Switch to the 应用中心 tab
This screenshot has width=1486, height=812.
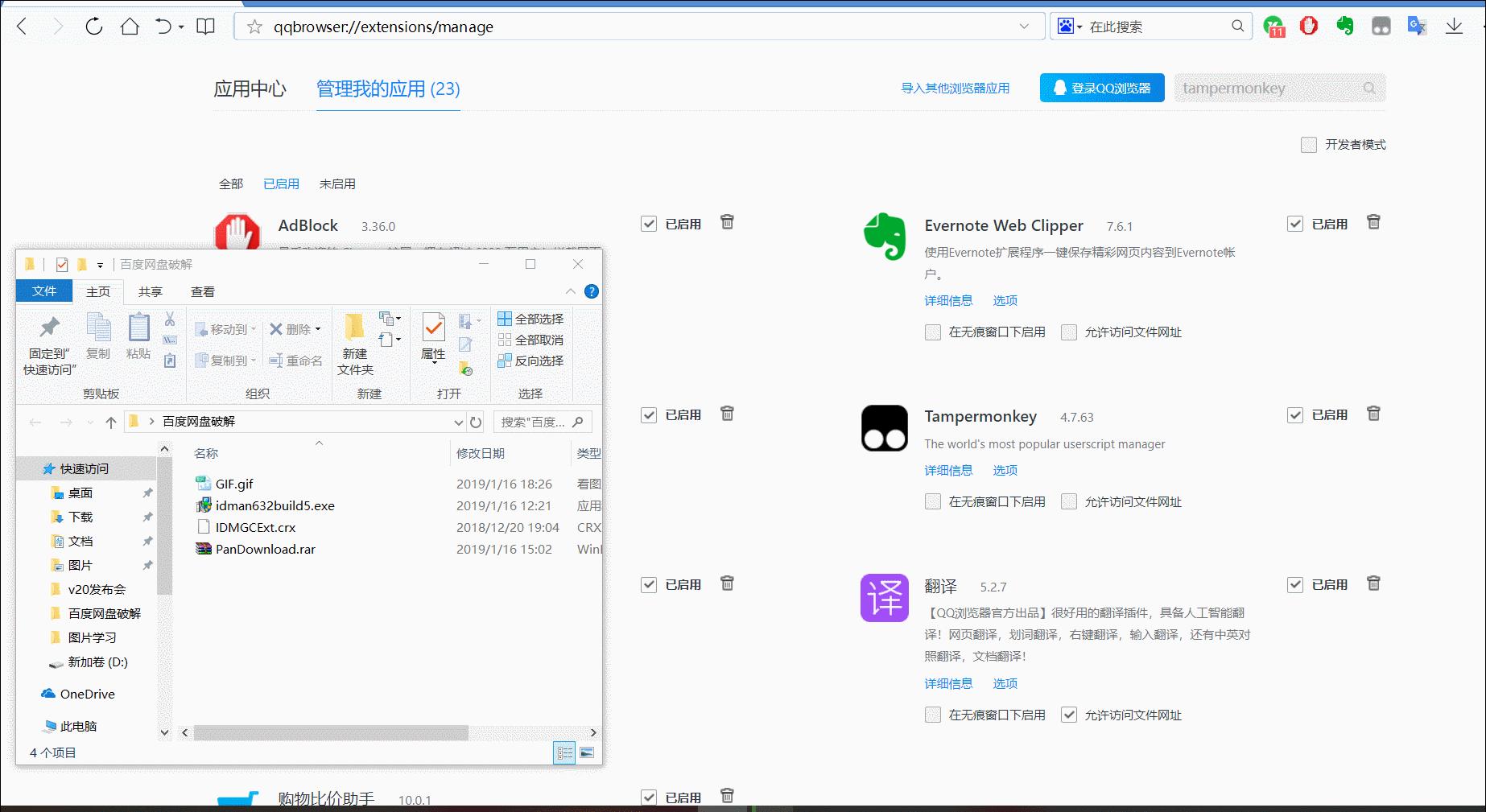click(250, 89)
